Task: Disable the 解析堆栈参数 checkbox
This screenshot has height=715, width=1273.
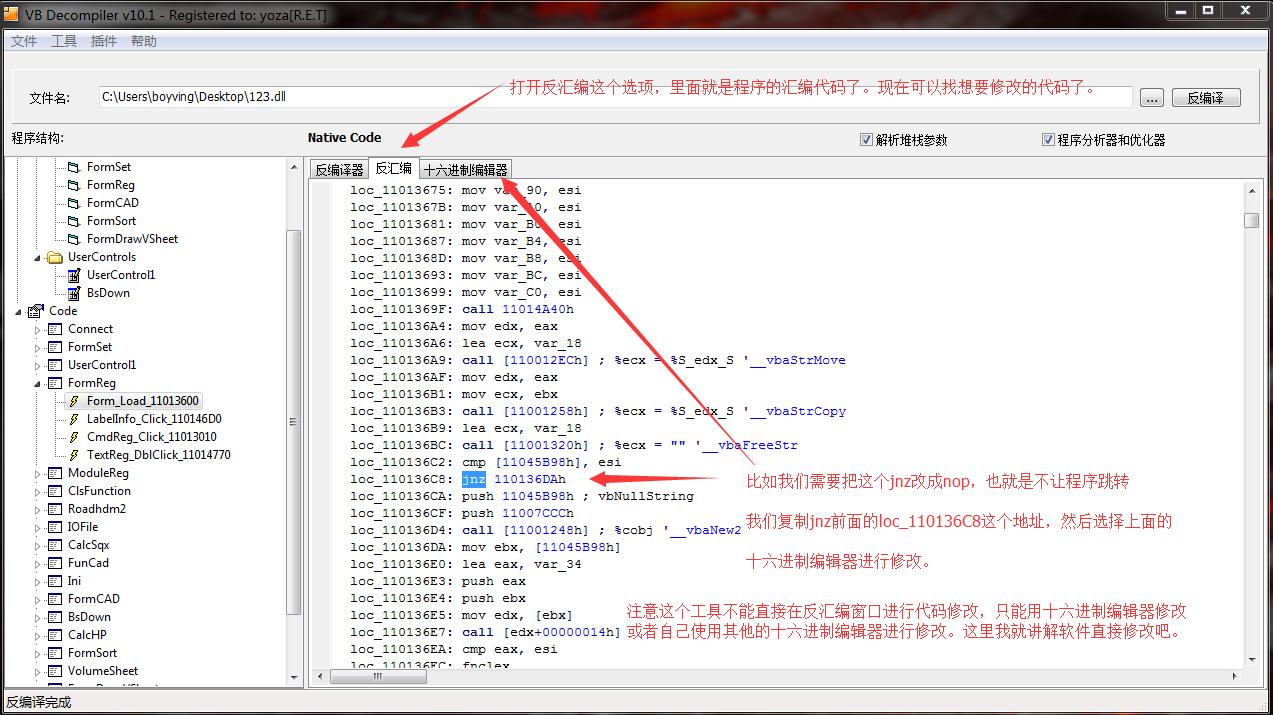Action: point(866,139)
